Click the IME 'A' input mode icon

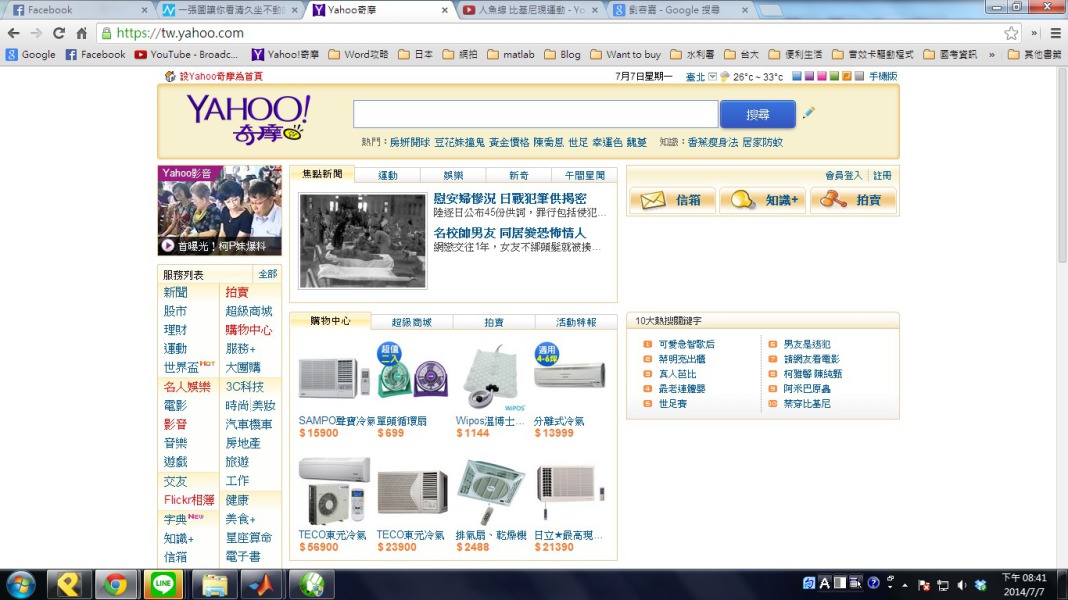(x=824, y=583)
